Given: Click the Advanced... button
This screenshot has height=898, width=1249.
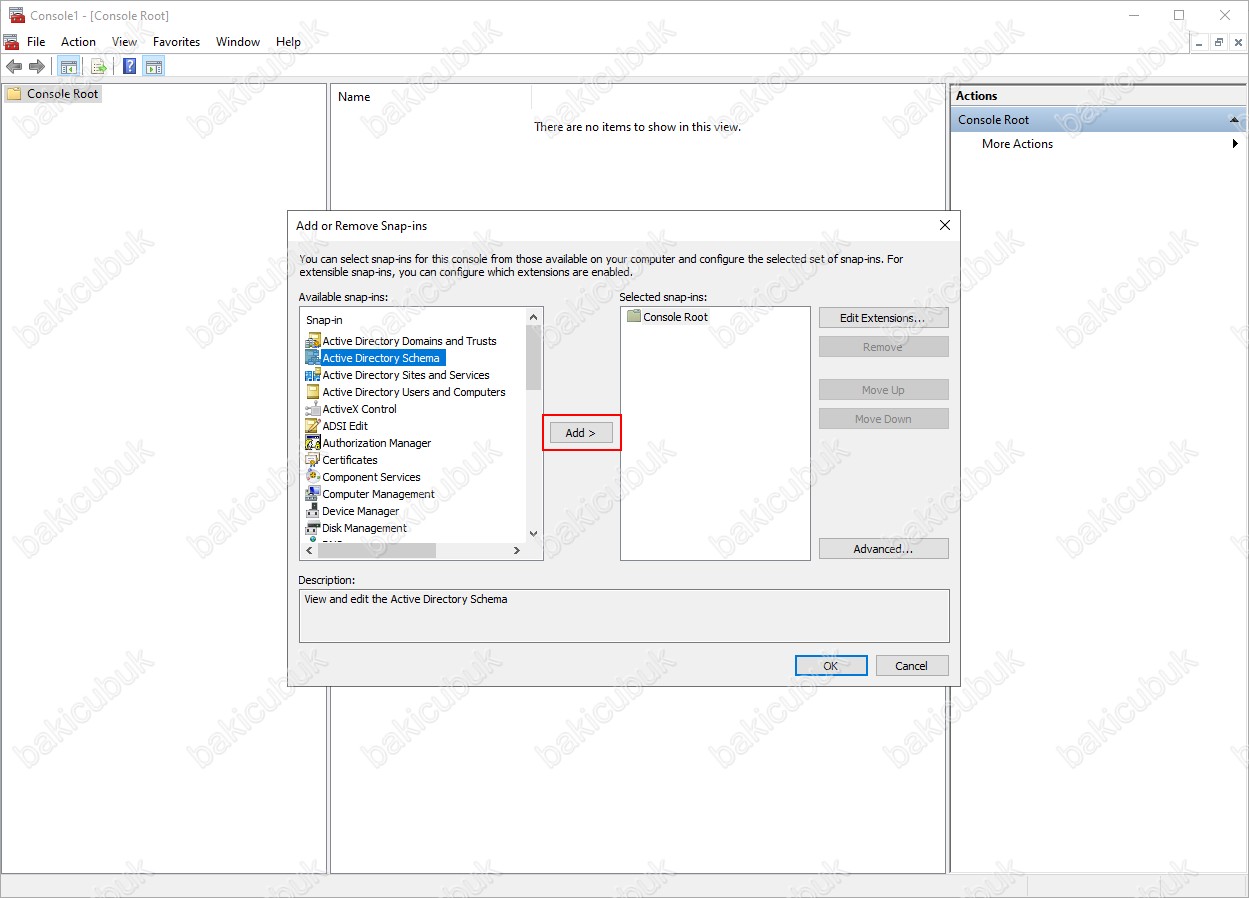Looking at the screenshot, I should [x=883, y=549].
